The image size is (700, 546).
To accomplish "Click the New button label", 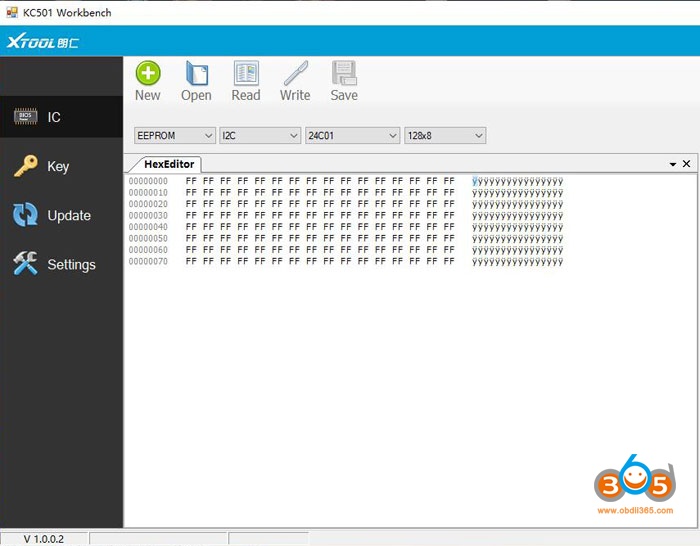I will click(148, 95).
